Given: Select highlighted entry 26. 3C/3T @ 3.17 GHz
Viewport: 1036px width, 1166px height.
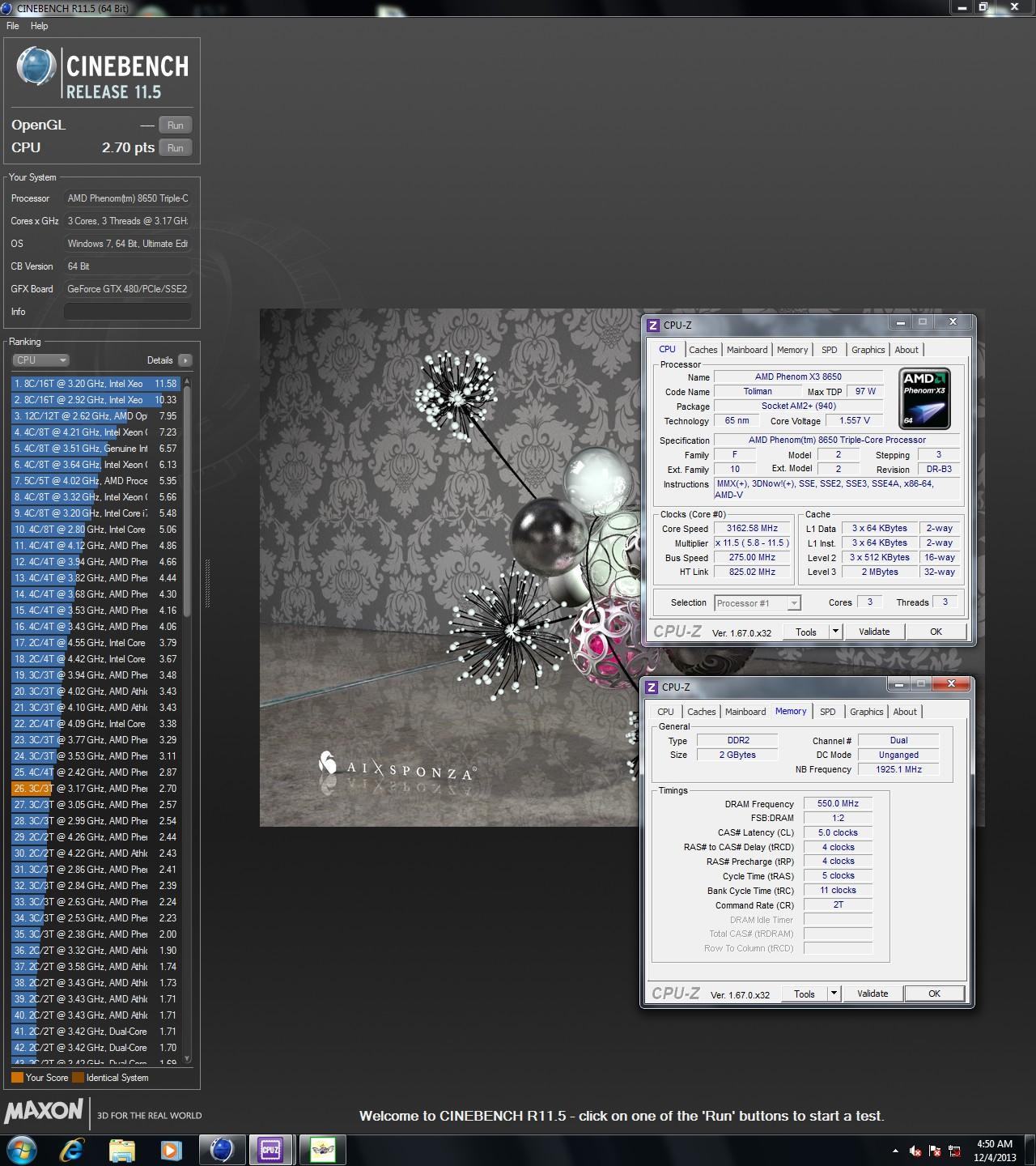Looking at the screenshot, I should coord(96,789).
